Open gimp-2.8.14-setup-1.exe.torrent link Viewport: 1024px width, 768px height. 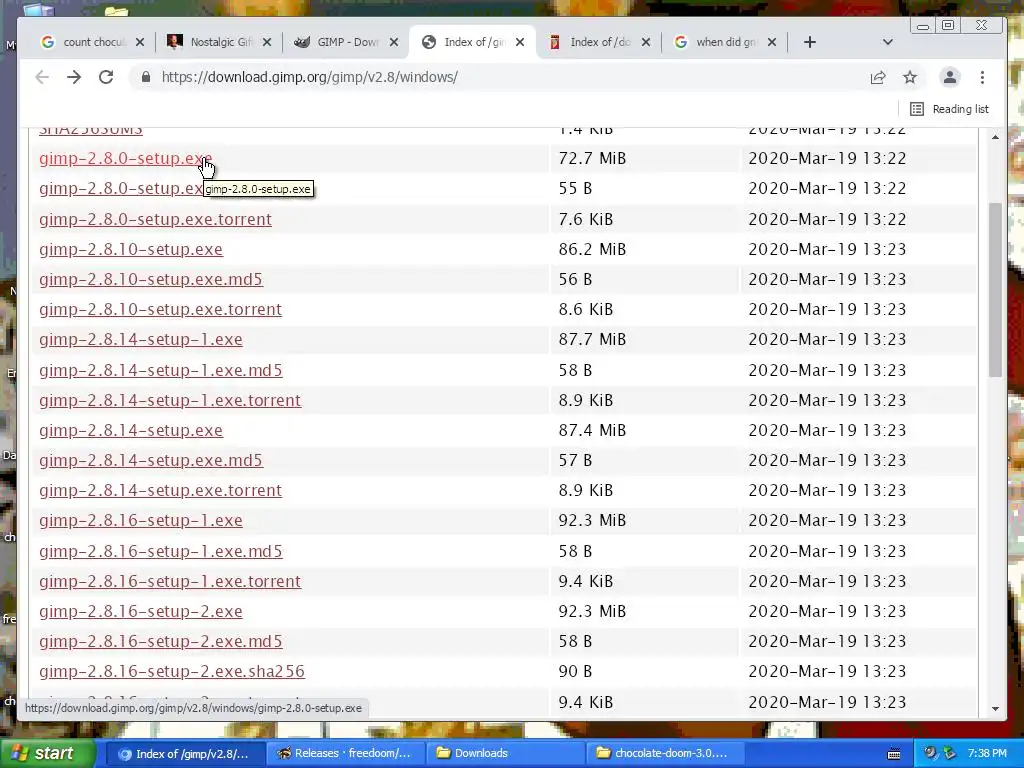[x=170, y=400]
